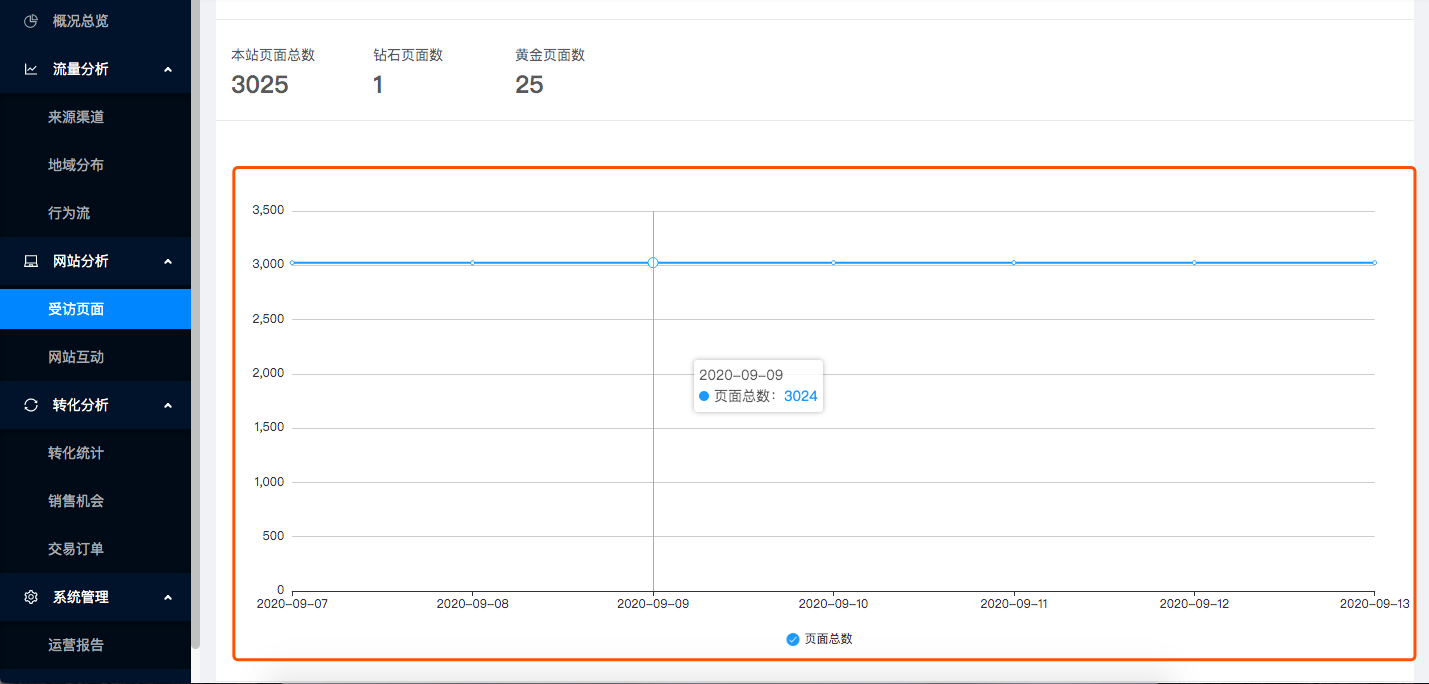Navigate to 转化统计
Image resolution: width=1429 pixels, height=684 pixels.
[x=76, y=453]
